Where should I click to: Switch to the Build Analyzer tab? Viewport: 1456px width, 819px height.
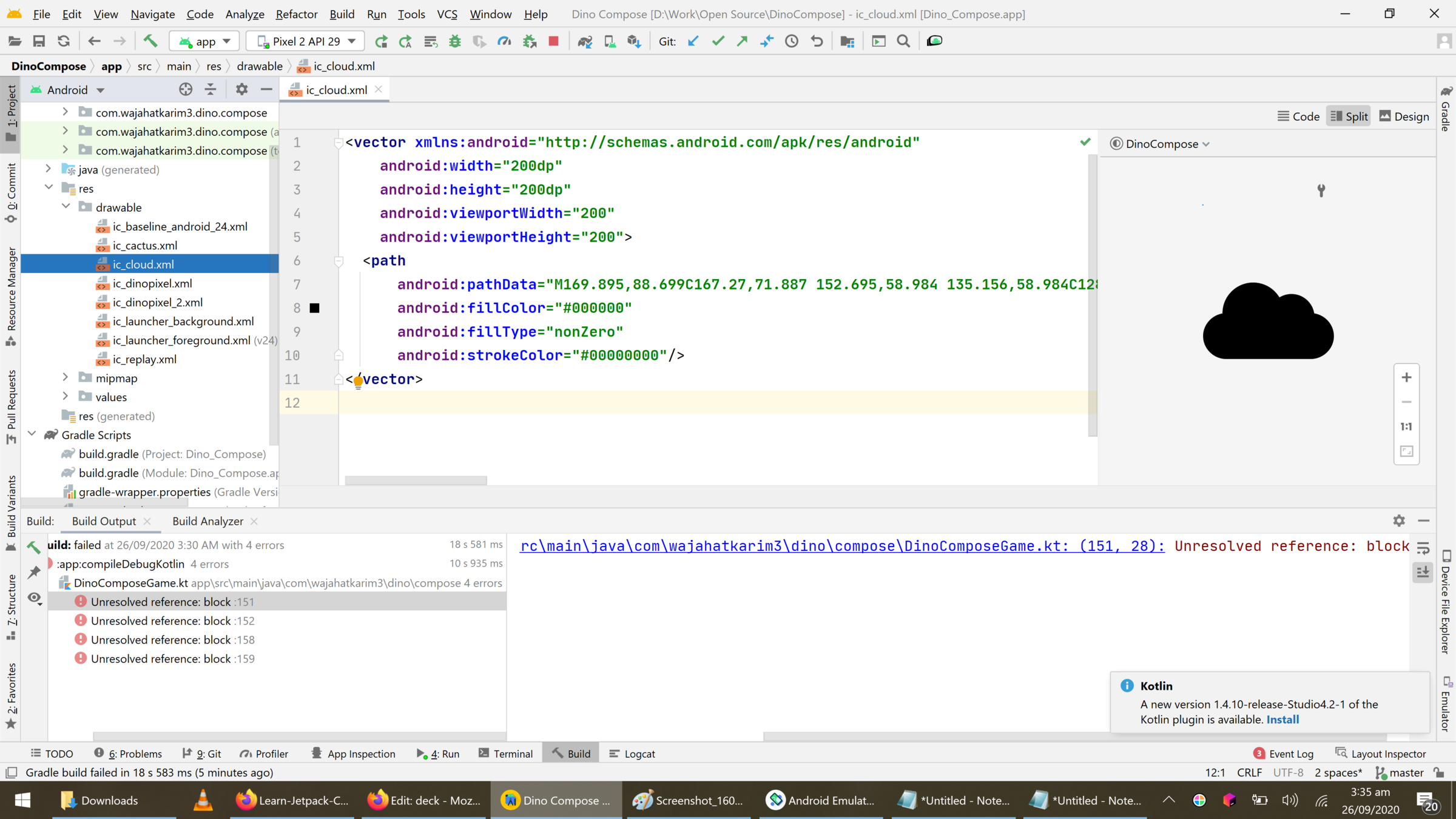click(207, 521)
